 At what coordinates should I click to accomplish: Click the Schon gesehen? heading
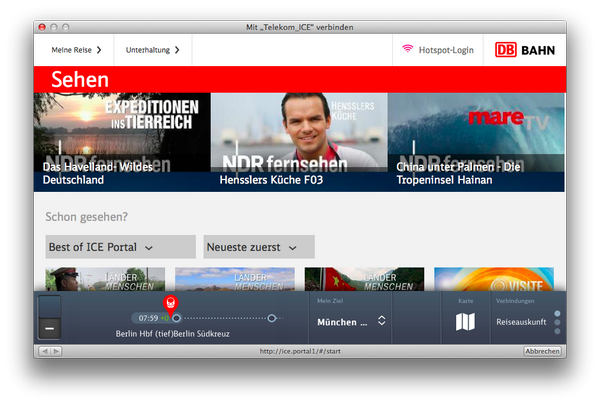pyautogui.click(x=86, y=217)
